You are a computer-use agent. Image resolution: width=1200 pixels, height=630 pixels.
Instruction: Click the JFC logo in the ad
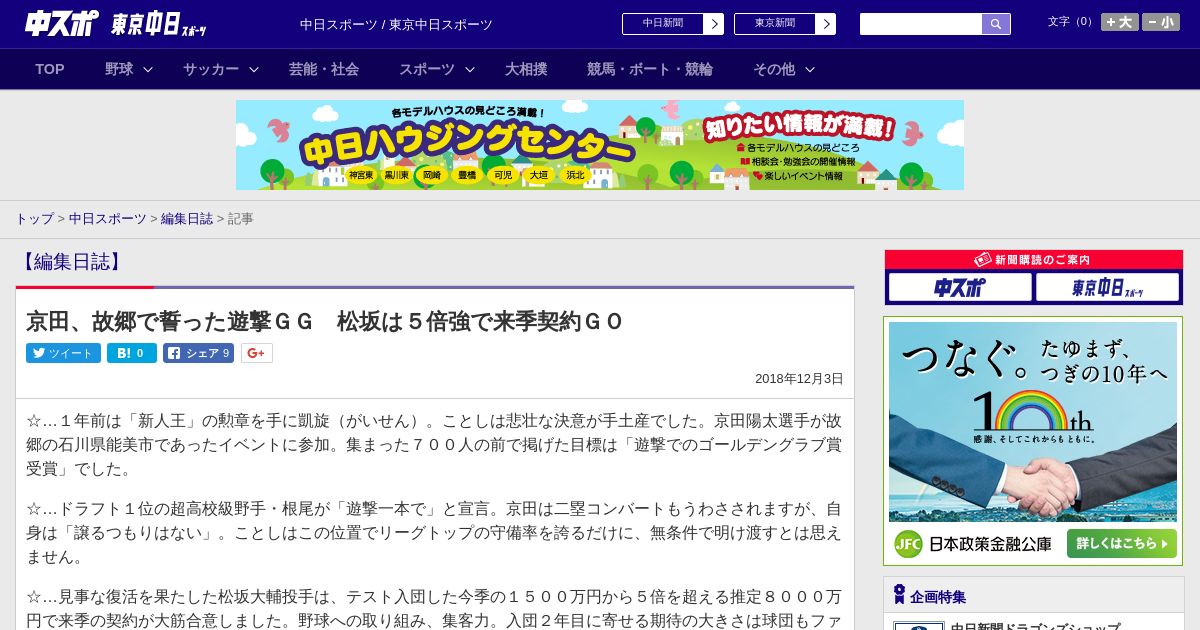[907, 544]
